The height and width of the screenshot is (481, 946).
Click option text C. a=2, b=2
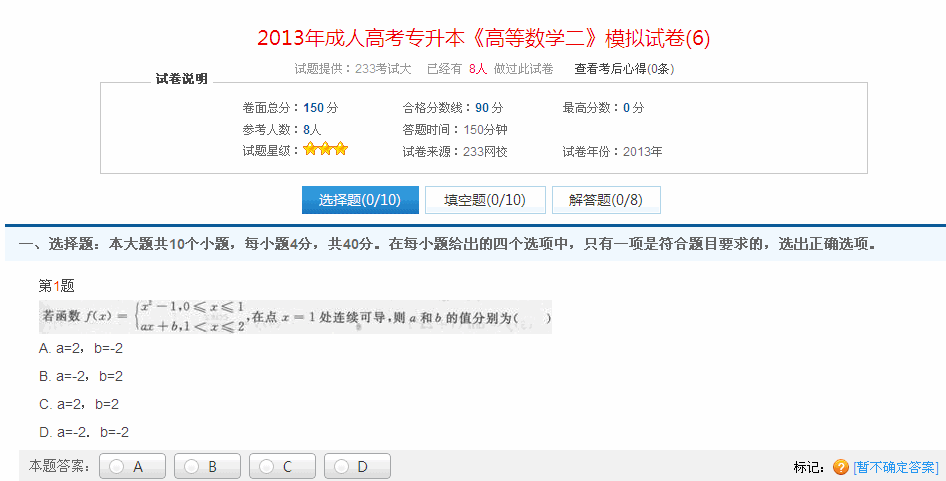(79, 404)
